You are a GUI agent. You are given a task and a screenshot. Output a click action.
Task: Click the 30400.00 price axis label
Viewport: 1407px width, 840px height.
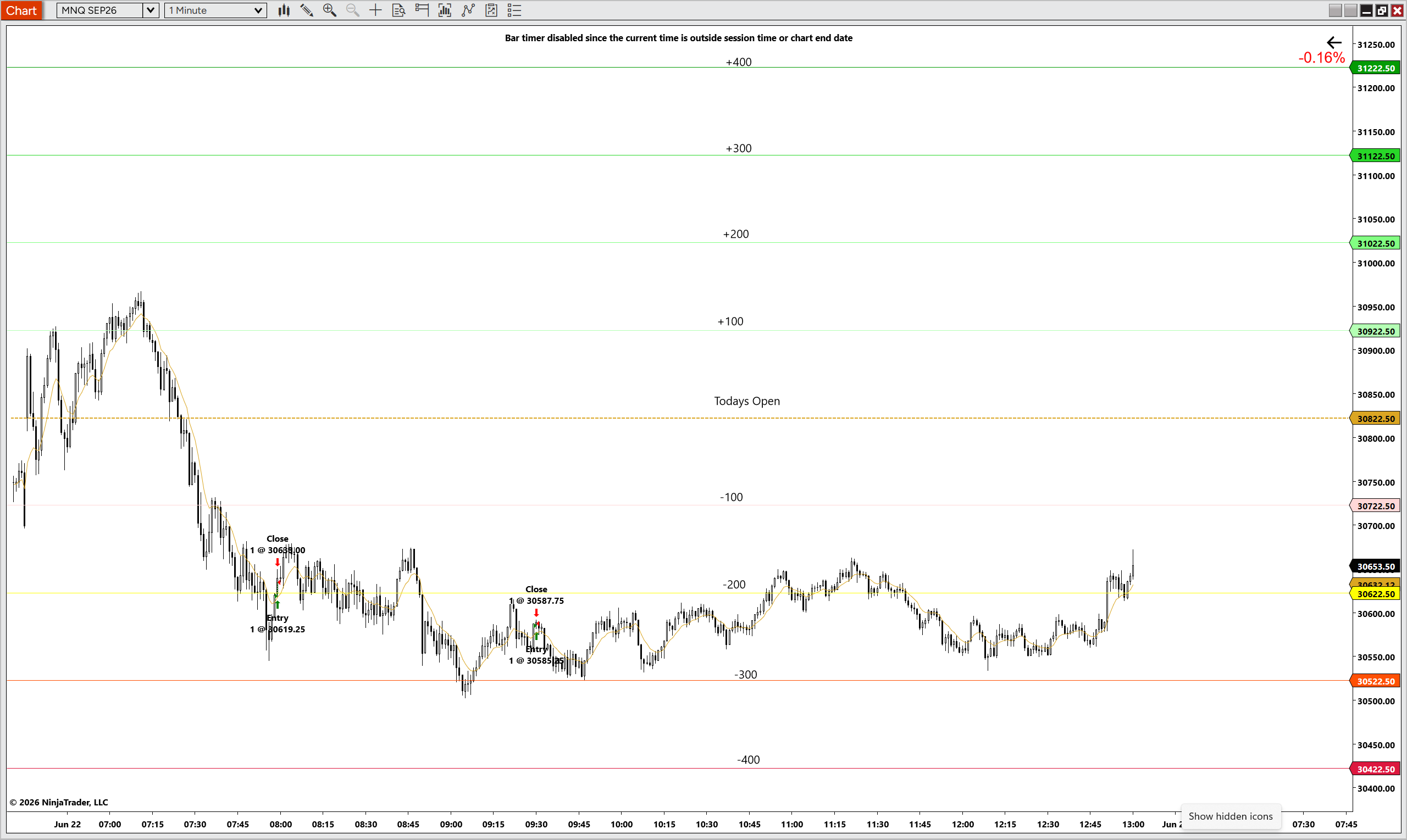tap(1376, 788)
